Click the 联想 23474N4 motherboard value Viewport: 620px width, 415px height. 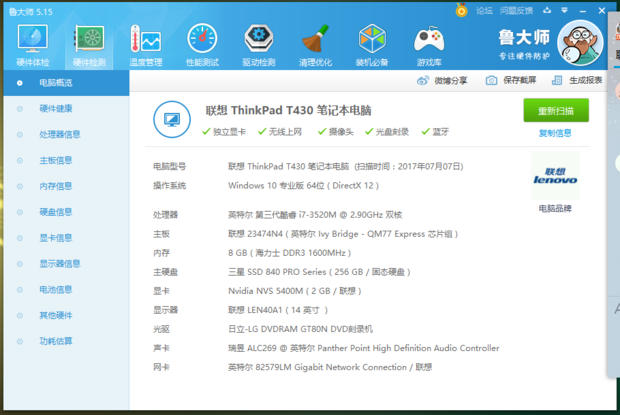click(343, 234)
